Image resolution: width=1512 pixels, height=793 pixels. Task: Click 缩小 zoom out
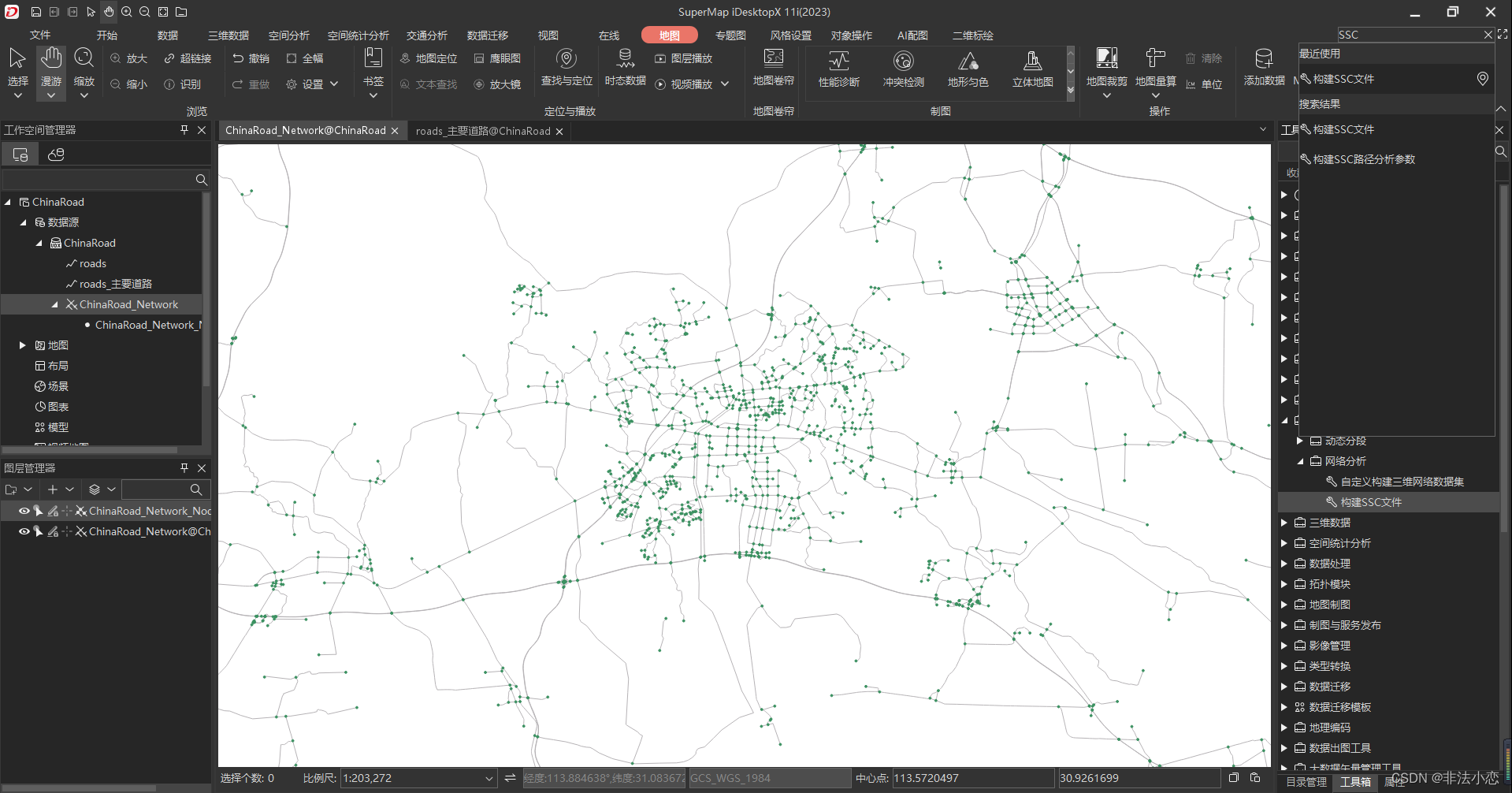point(128,84)
